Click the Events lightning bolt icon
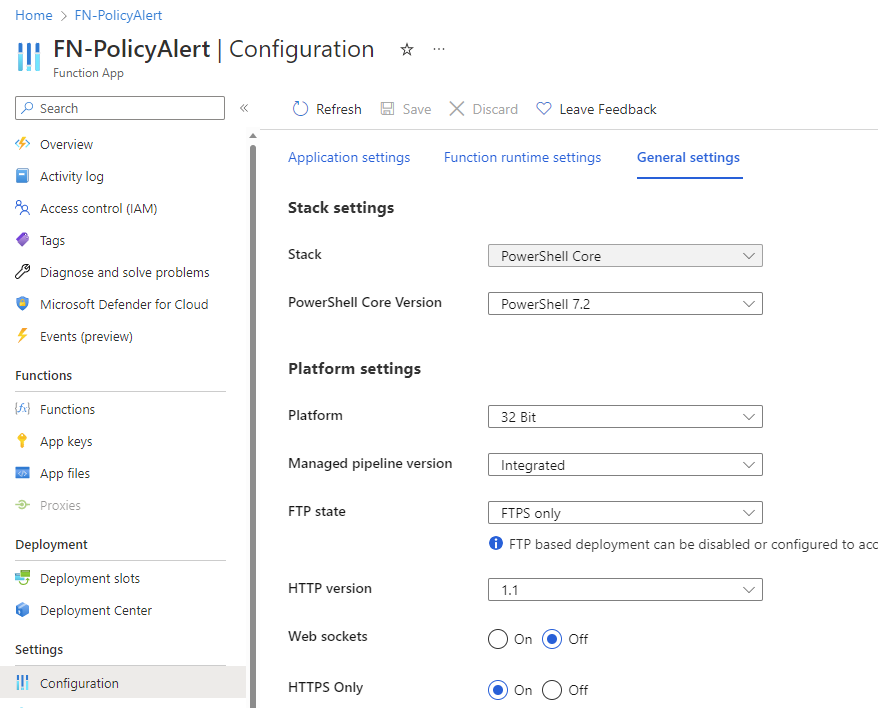 click(22, 336)
